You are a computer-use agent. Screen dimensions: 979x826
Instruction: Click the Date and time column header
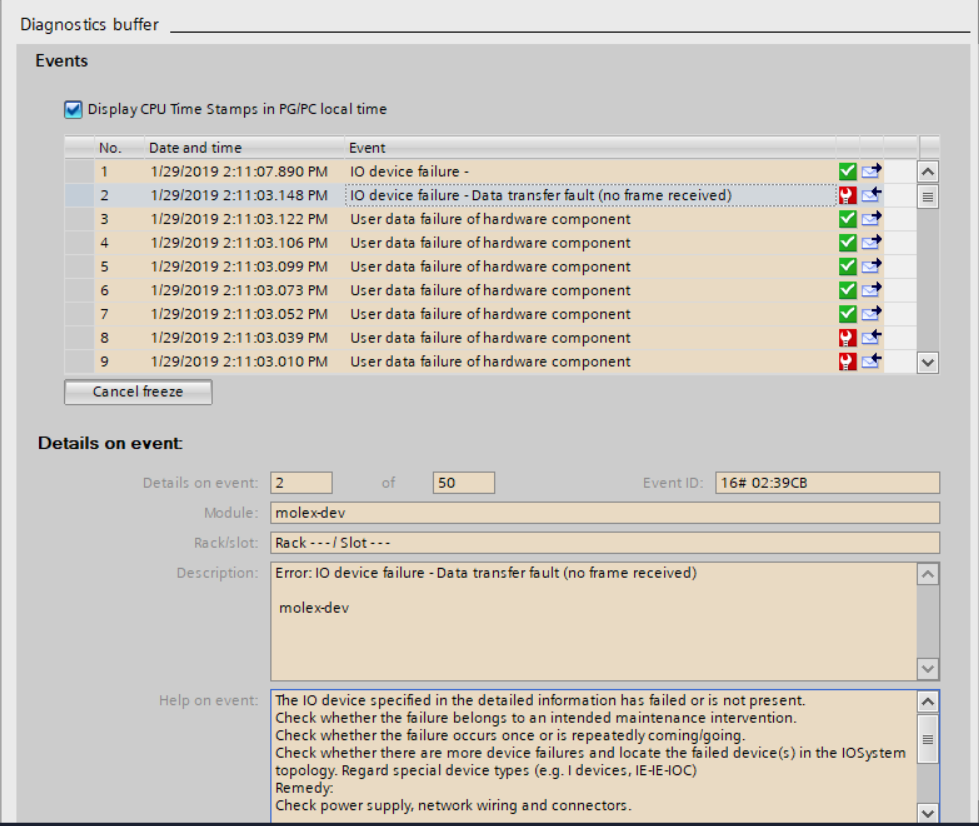tap(244, 147)
